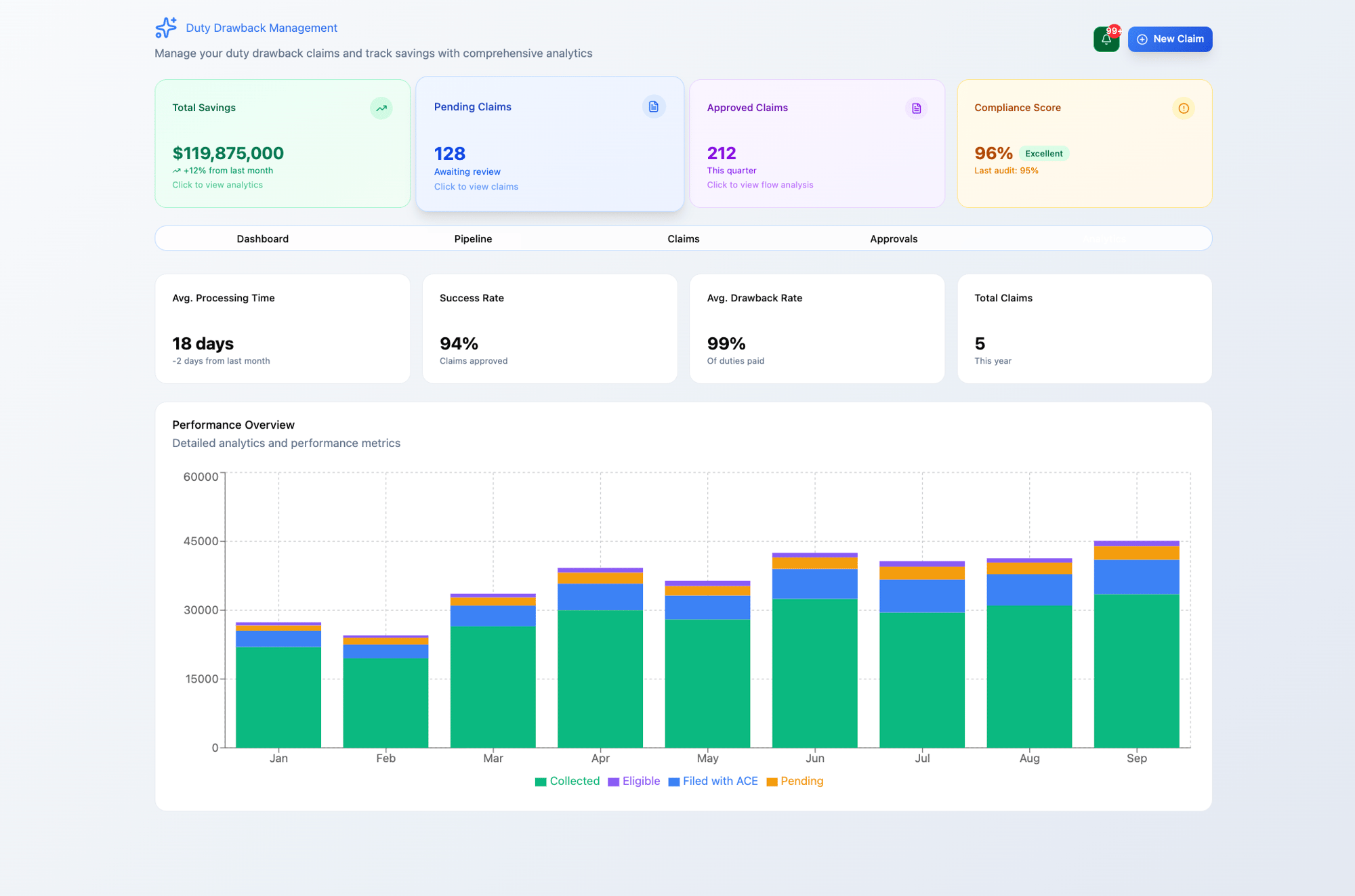This screenshot has height=896, width=1355.
Task: Go to the Dashboard tab
Action: point(262,238)
